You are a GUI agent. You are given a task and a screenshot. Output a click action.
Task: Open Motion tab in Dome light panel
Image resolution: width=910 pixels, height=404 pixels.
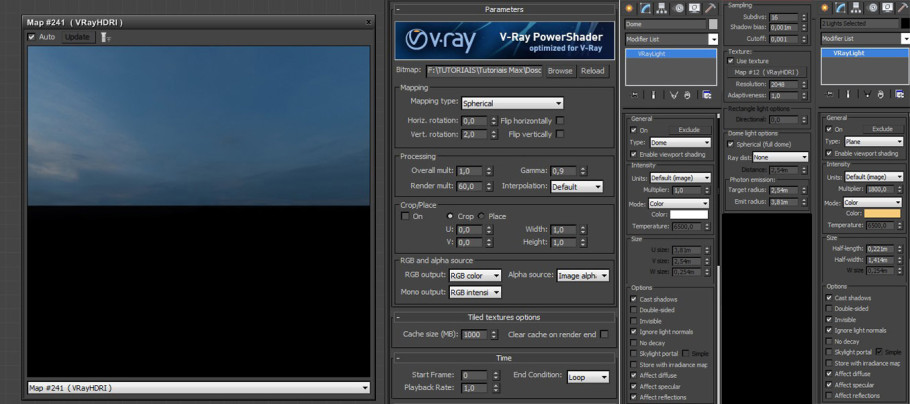678,8
